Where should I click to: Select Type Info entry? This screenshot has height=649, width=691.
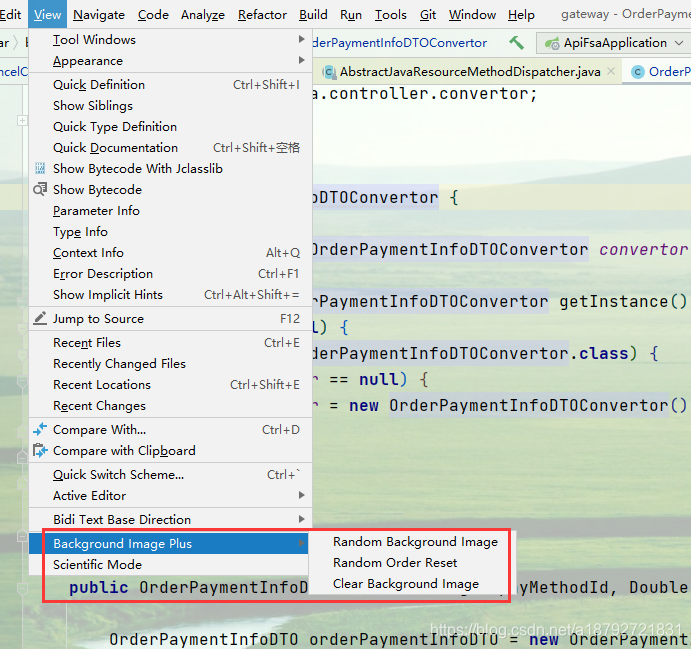(171, 232)
